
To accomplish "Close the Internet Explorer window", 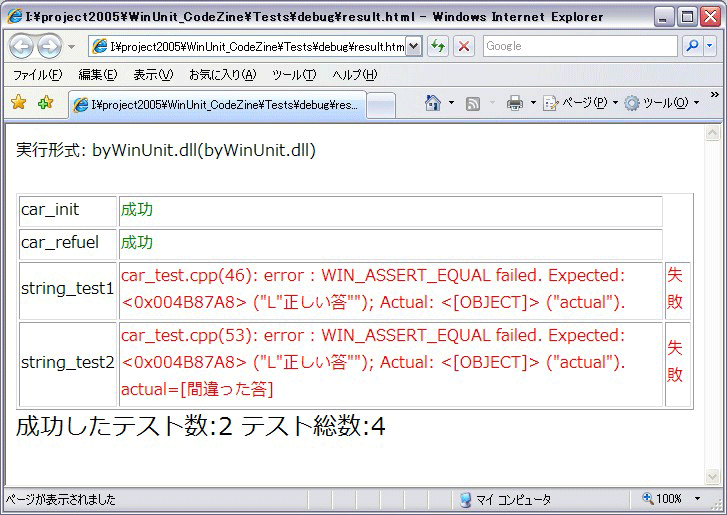I will click(710, 17).
